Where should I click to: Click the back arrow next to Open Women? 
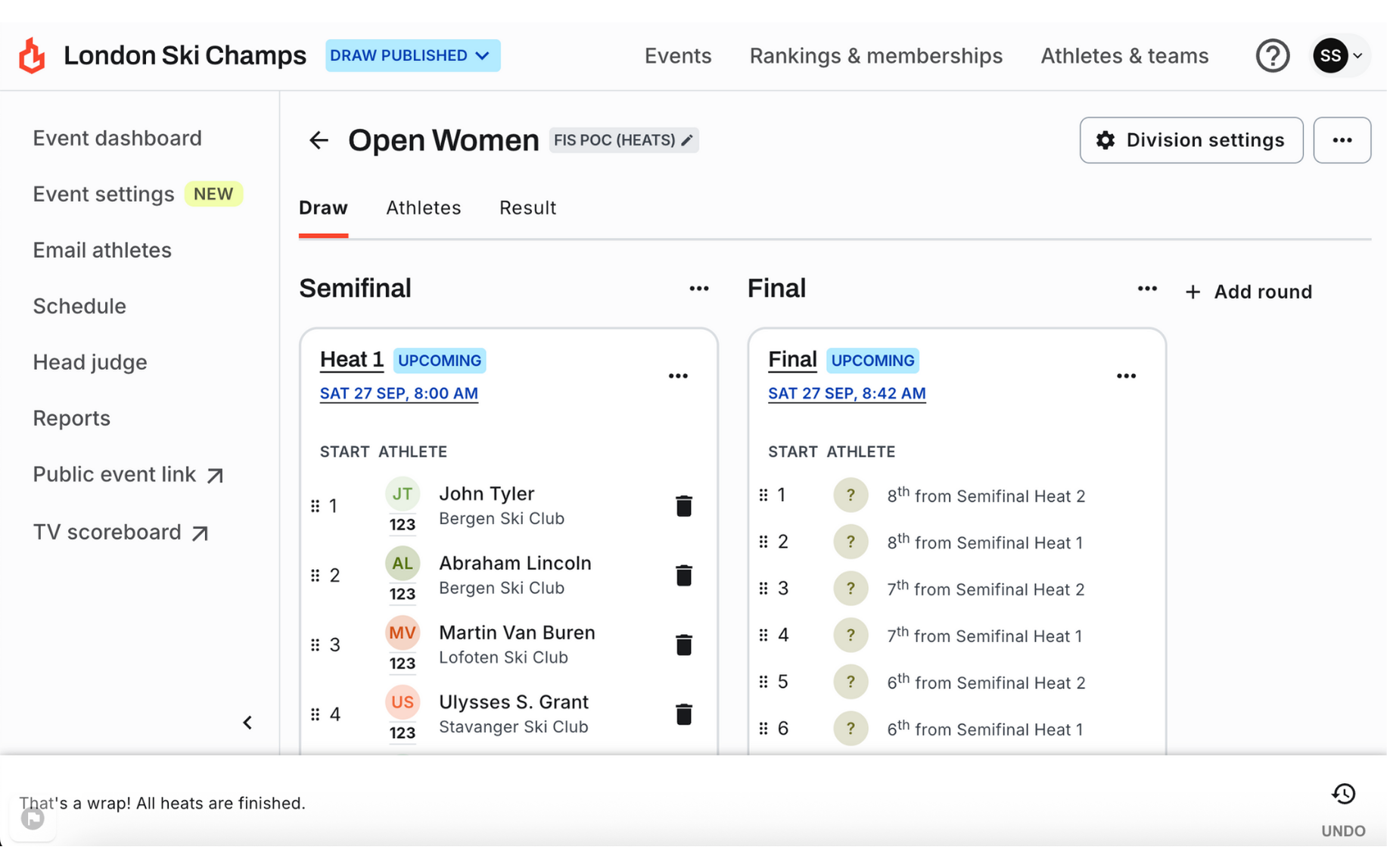coord(319,140)
